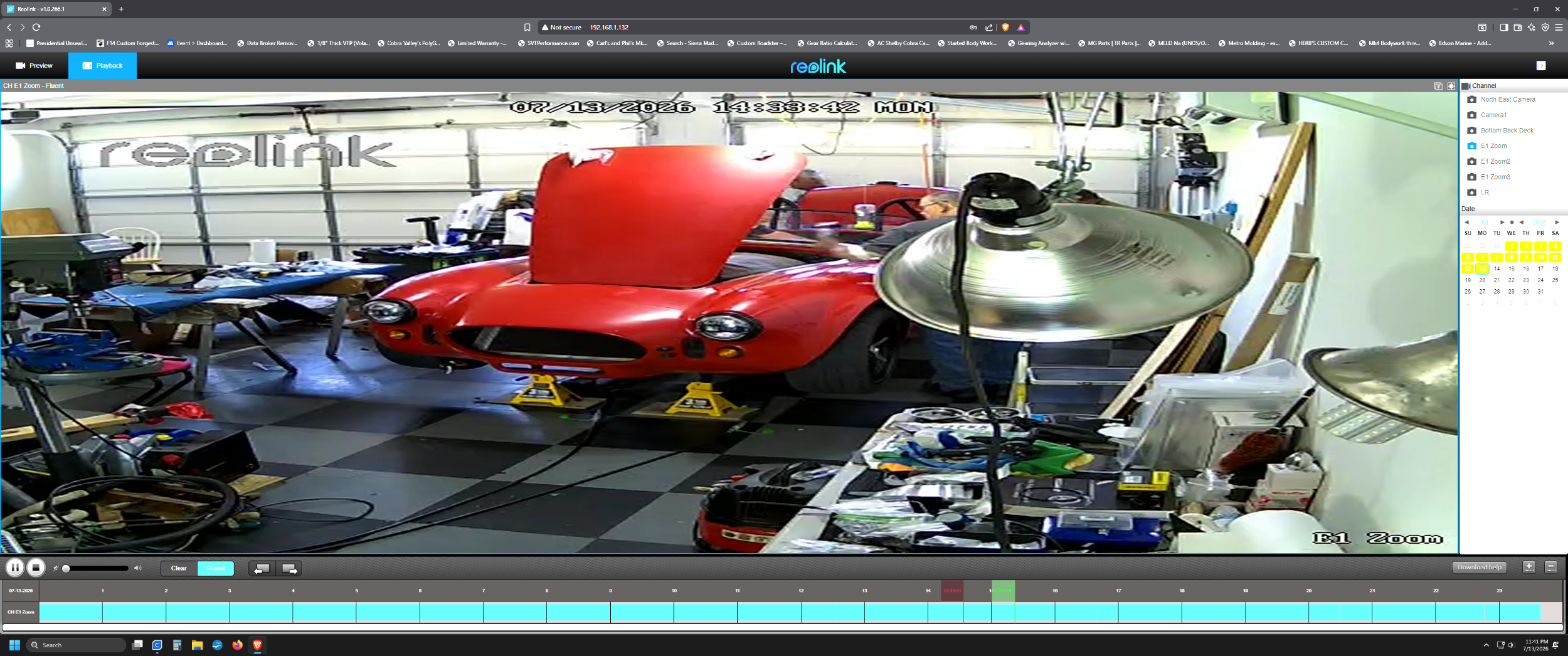
Task: Go to next year in calendar
Action: (1557, 222)
